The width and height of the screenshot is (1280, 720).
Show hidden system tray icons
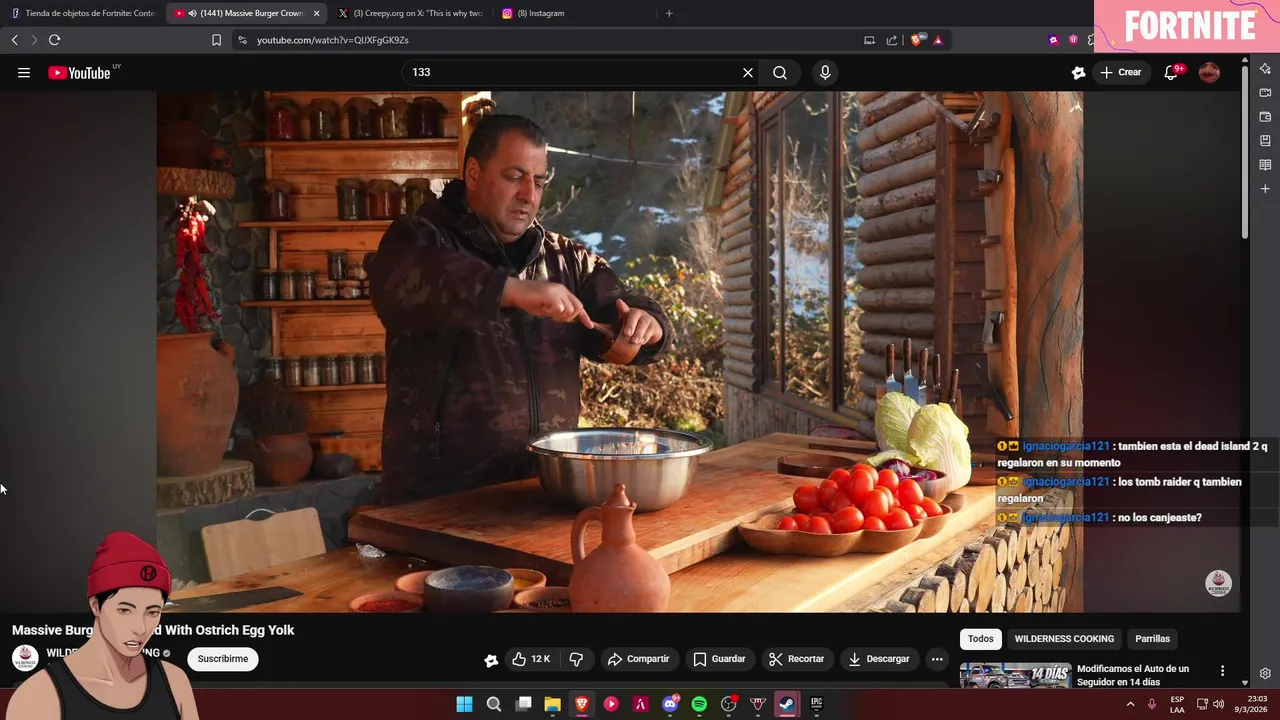click(1131, 704)
